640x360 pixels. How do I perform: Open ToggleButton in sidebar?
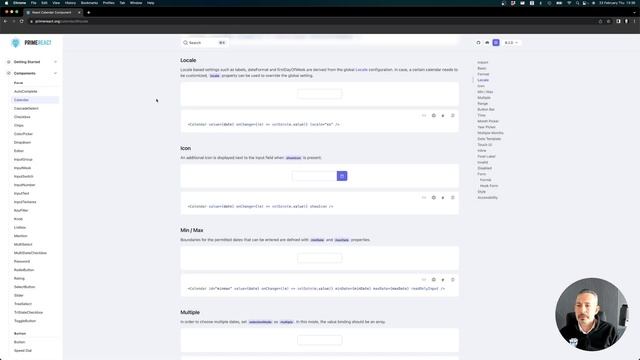pyautogui.click(x=25, y=321)
